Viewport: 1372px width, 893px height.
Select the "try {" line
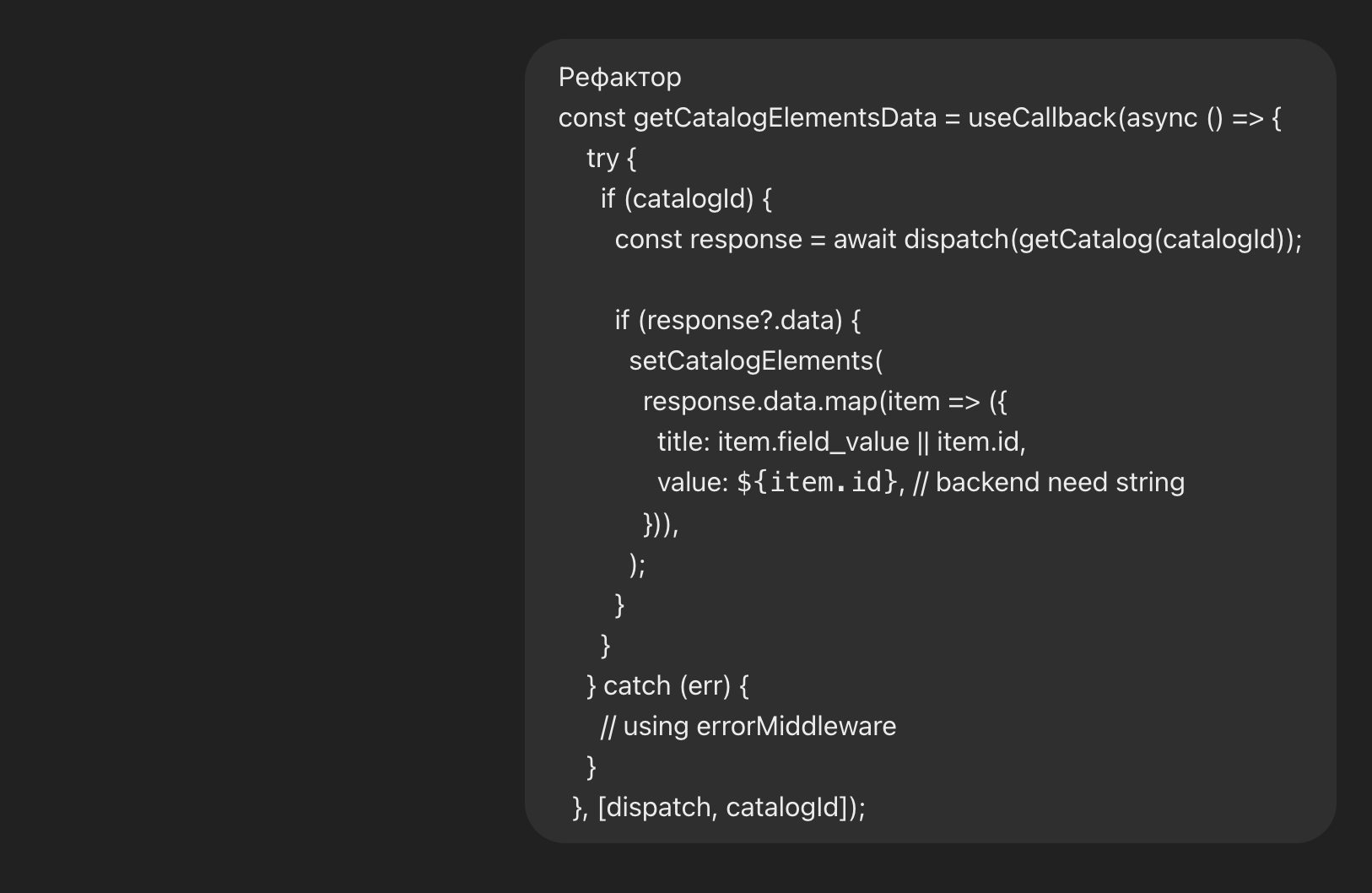pos(612,159)
